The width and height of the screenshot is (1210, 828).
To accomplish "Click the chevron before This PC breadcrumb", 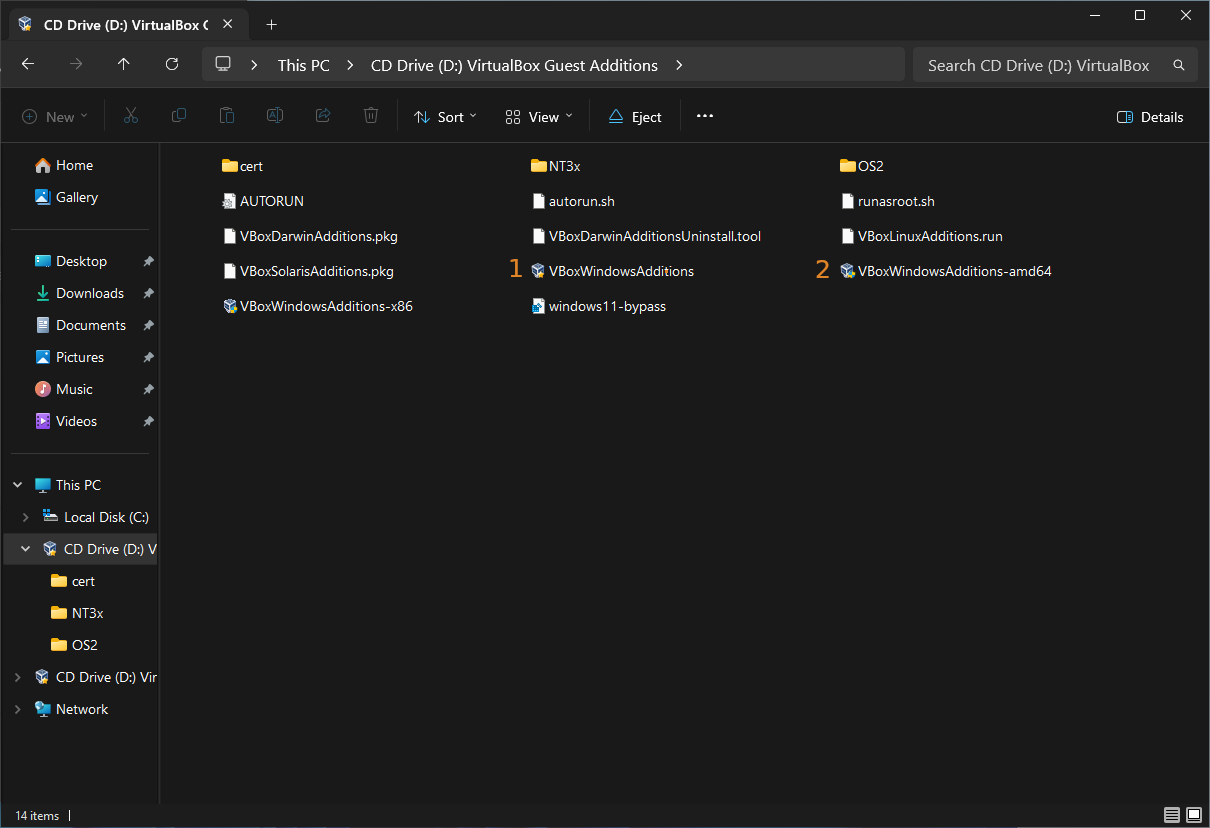I will [255, 65].
